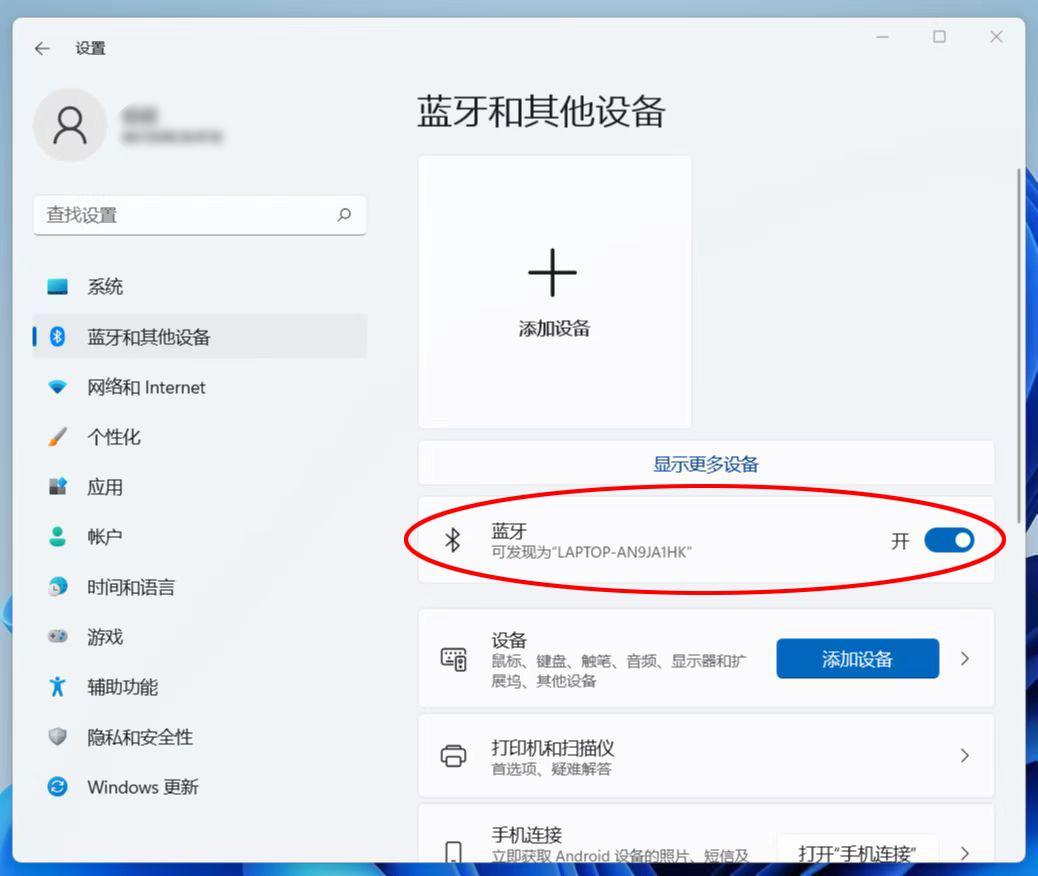Open 辅助功能 settings
Image resolution: width=1038 pixels, height=876 pixels.
(x=199, y=687)
